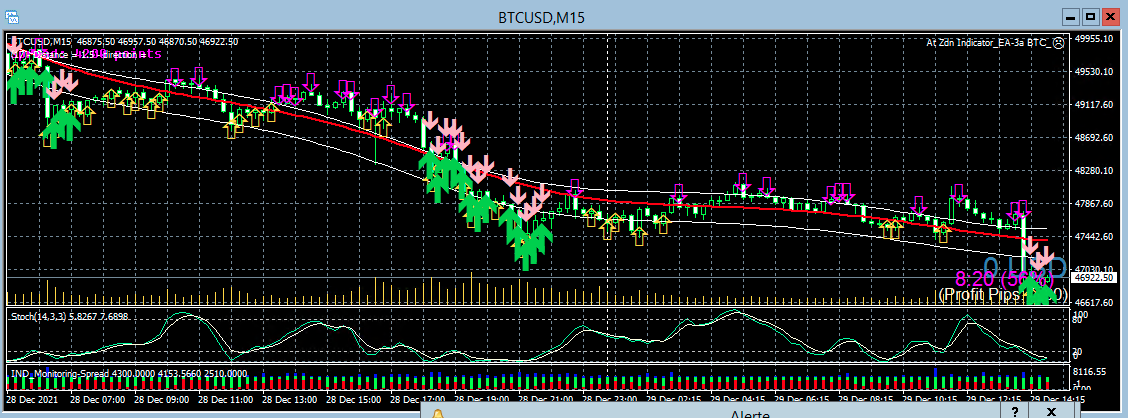1128x418 pixels.
Task: Click the 8:20 (56%) countdown label
Action: coord(1003,279)
